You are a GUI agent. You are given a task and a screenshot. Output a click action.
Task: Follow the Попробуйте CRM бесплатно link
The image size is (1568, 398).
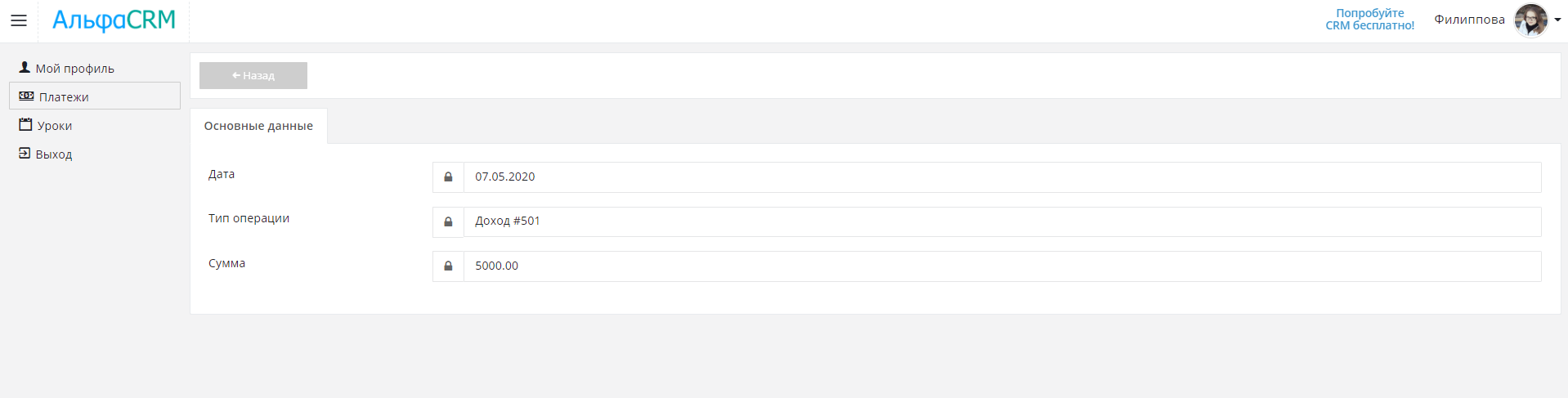click(x=1369, y=20)
